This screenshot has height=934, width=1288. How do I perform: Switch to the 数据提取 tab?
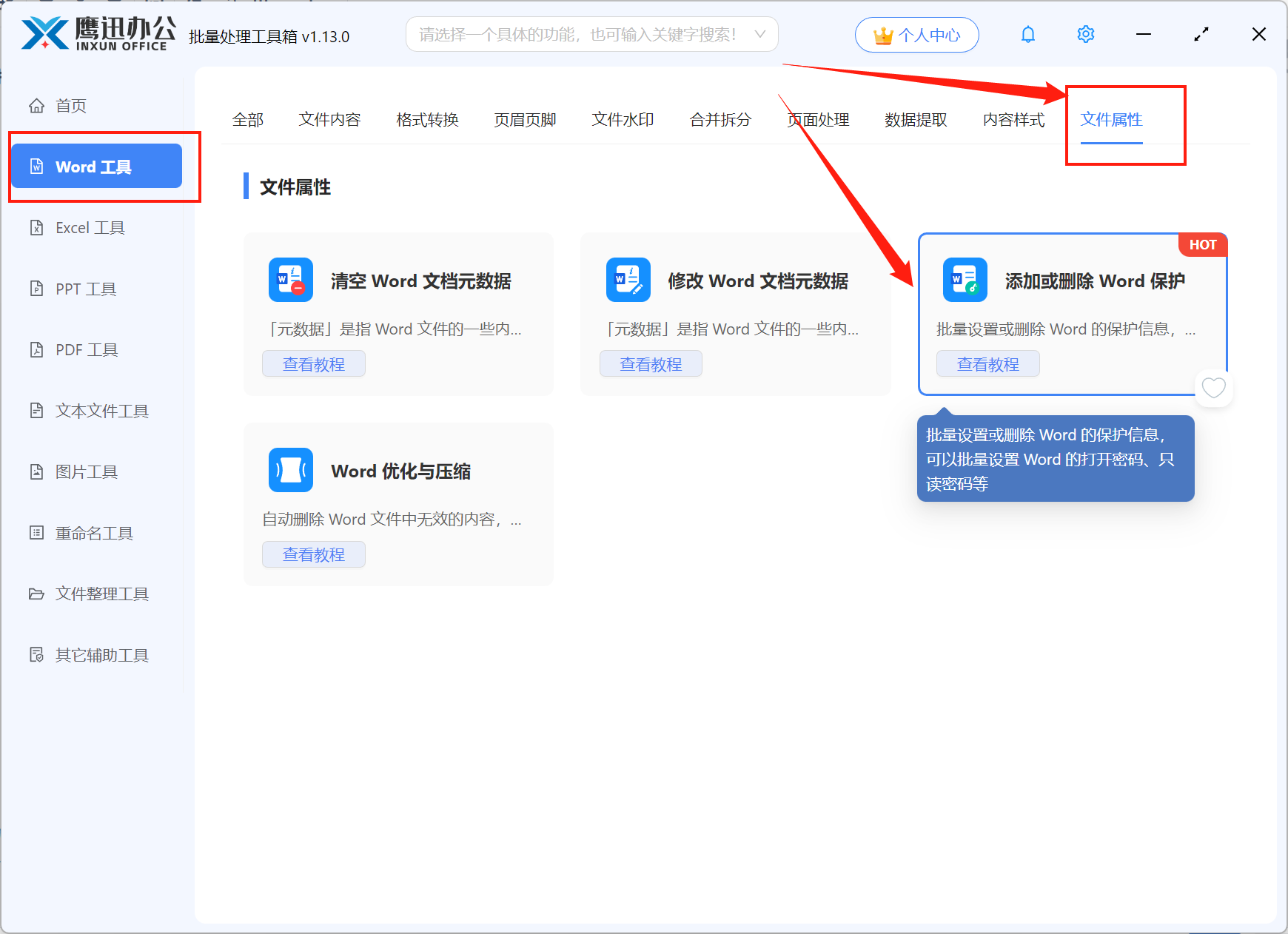click(x=916, y=120)
